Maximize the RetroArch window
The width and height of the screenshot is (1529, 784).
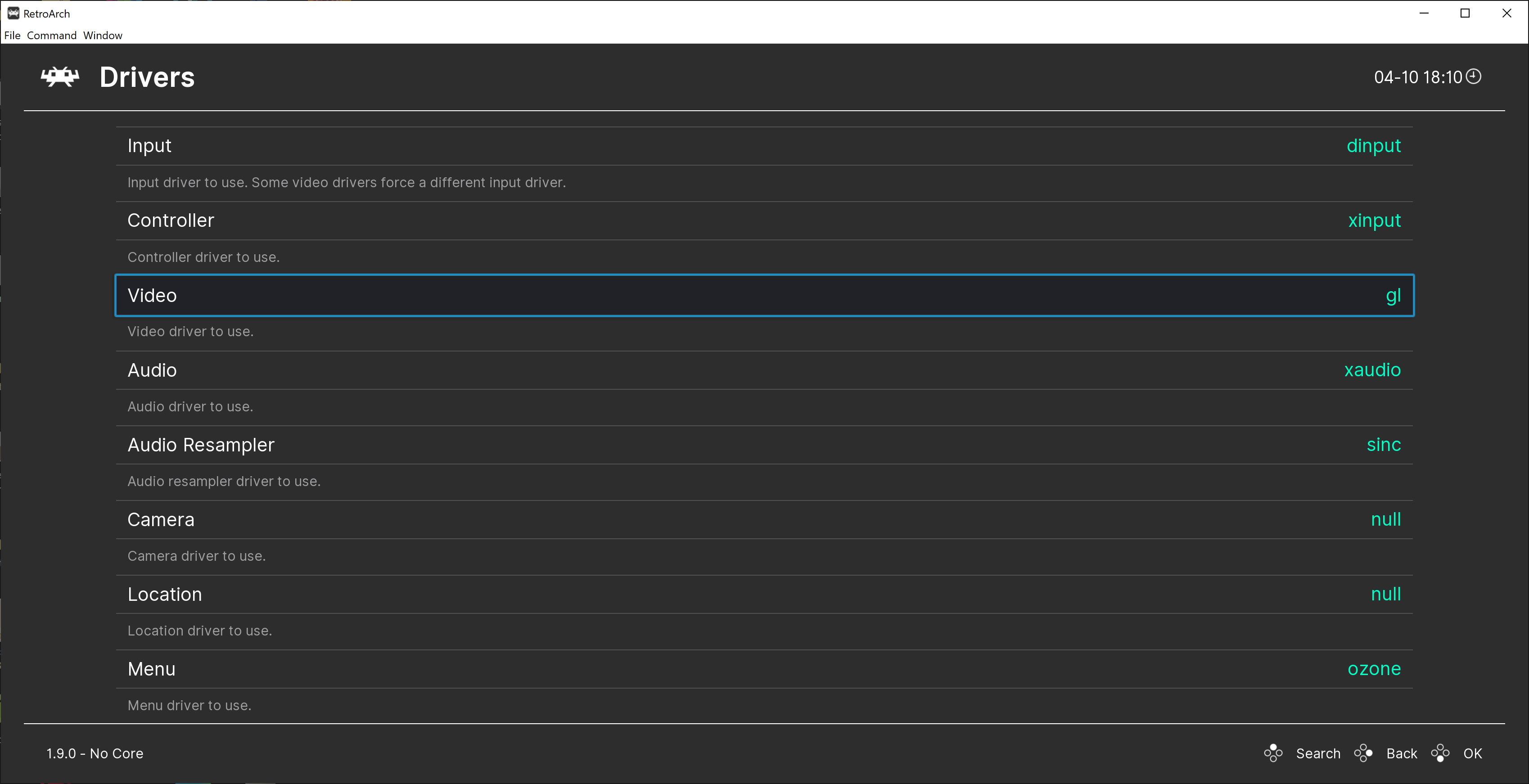(1465, 13)
